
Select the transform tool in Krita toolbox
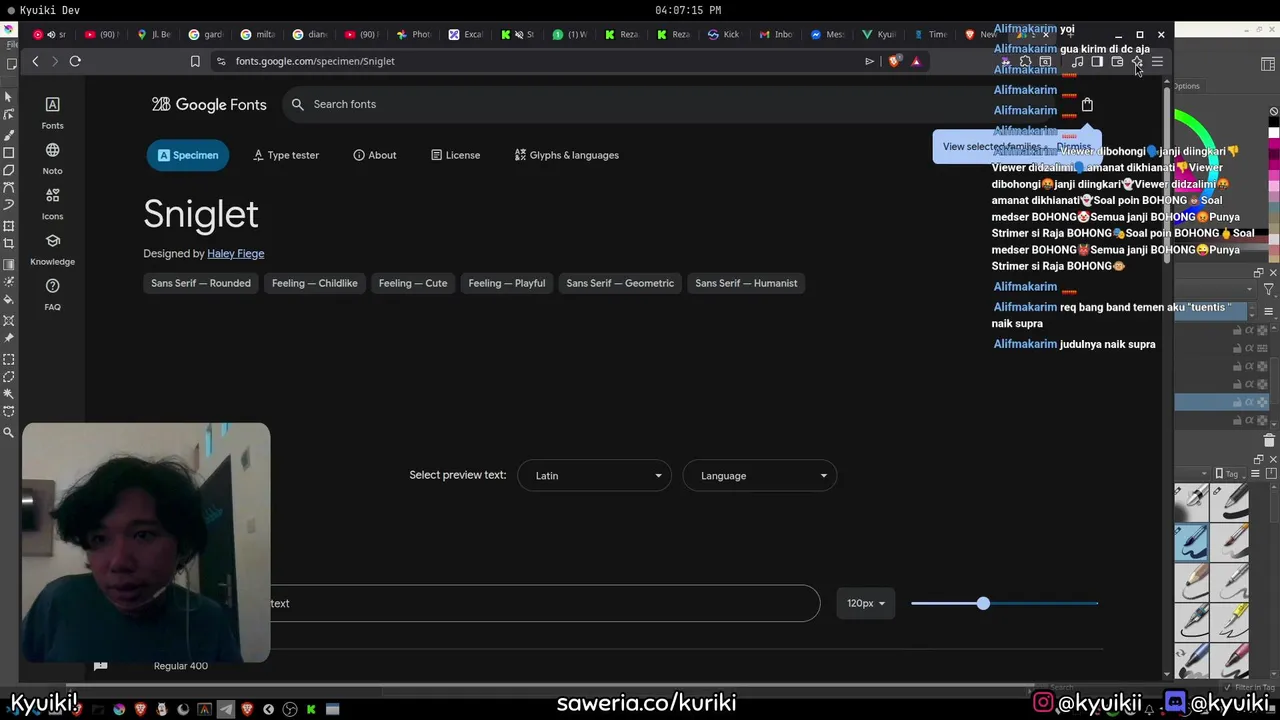[8, 226]
